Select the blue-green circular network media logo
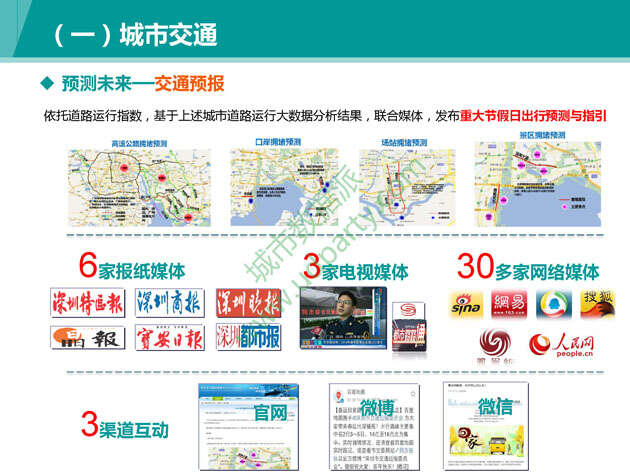The height and width of the screenshot is (473, 630). point(553,301)
